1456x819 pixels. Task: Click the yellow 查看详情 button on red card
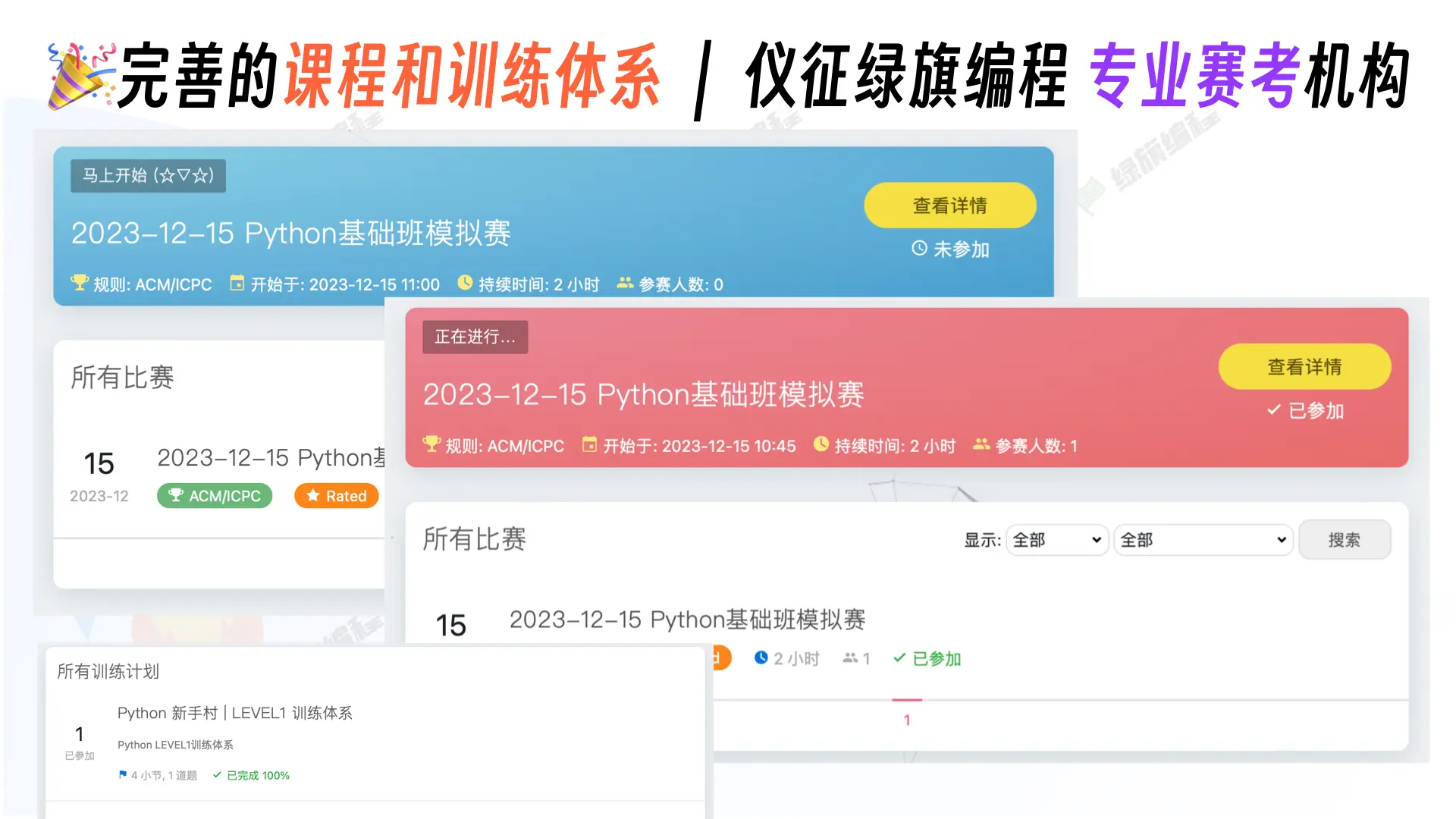pyautogui.click(x=1304, y=367)
